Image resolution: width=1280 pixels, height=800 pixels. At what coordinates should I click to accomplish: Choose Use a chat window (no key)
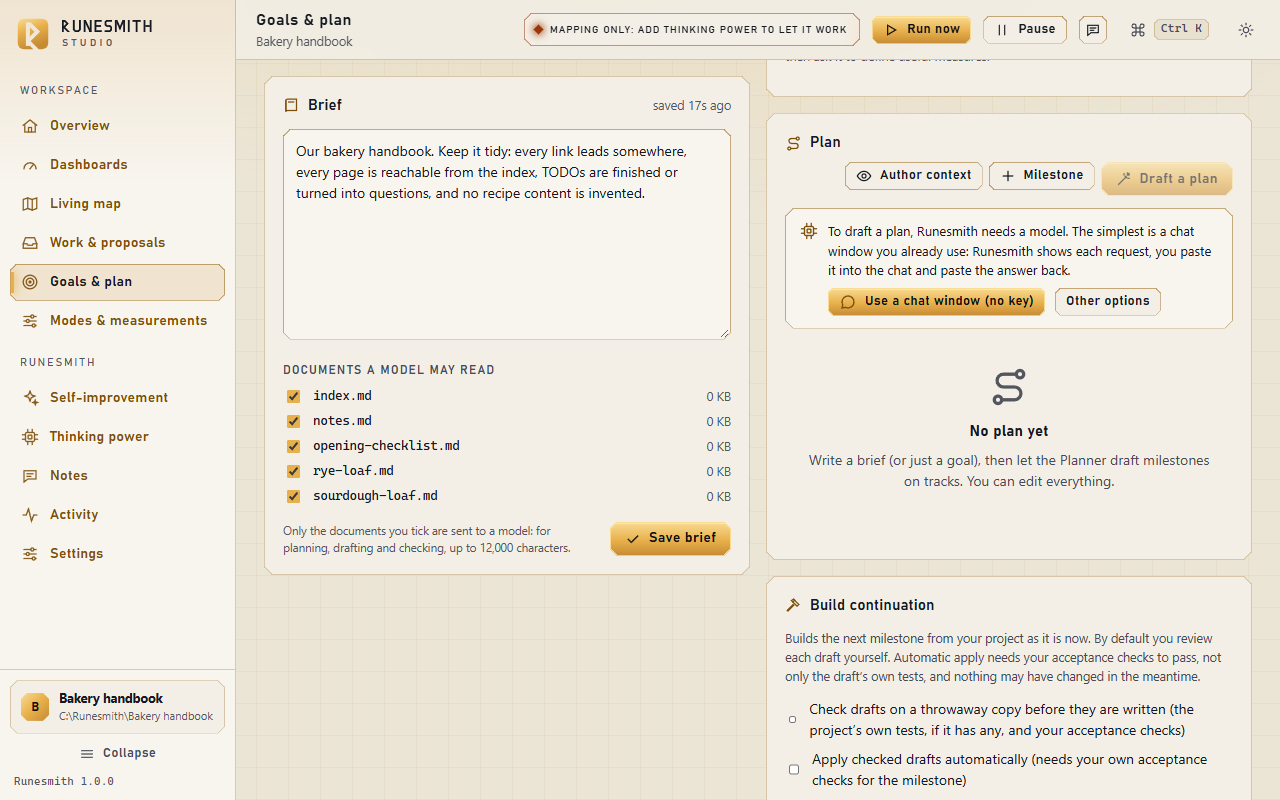[936, 302]
